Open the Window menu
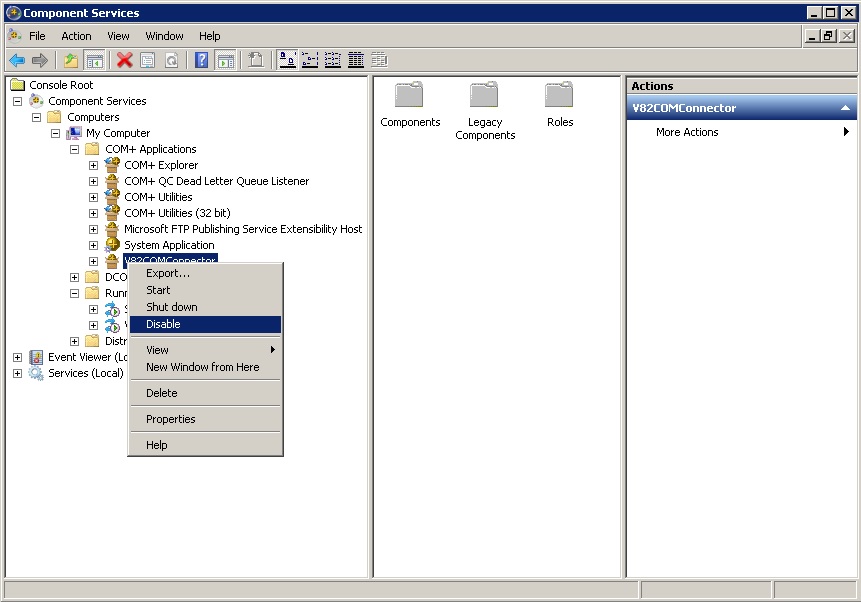Screen dimensions: 861x602 pyautogui.click(x=164, y=36)
